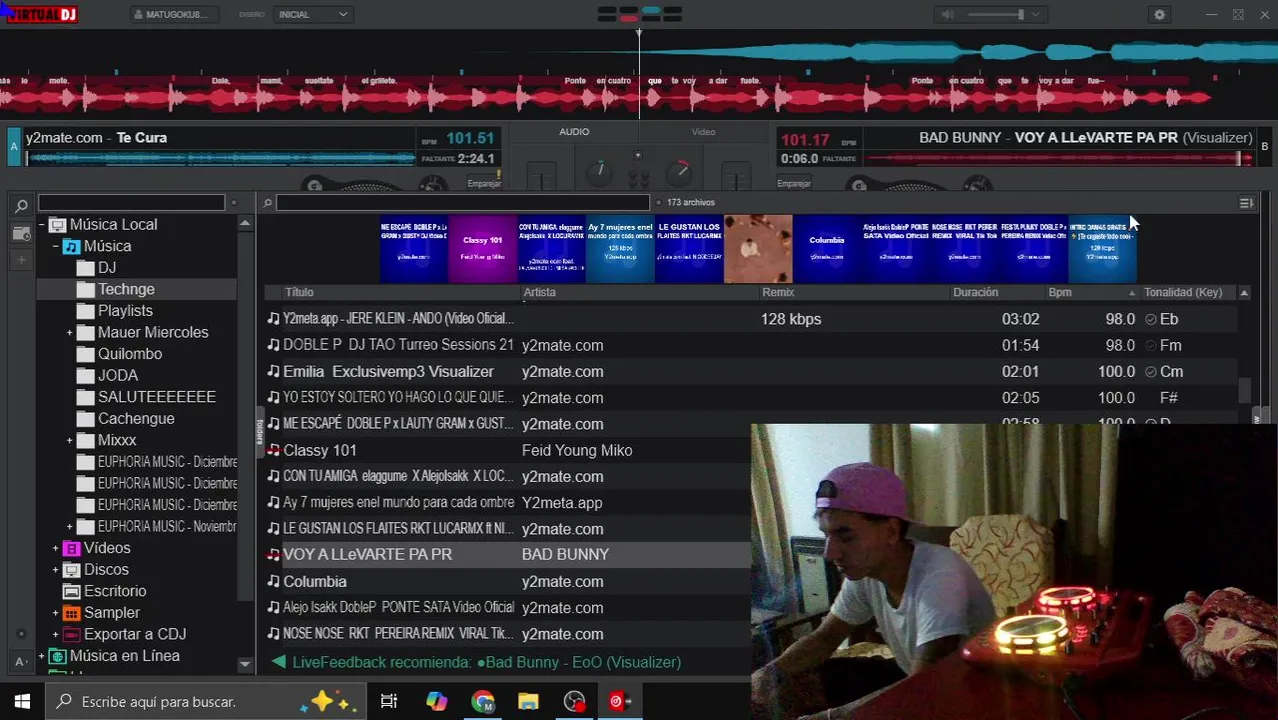1278x720 pixels.
Task: Click the folder tree scroll down arrow
Action: pos(245,664)
